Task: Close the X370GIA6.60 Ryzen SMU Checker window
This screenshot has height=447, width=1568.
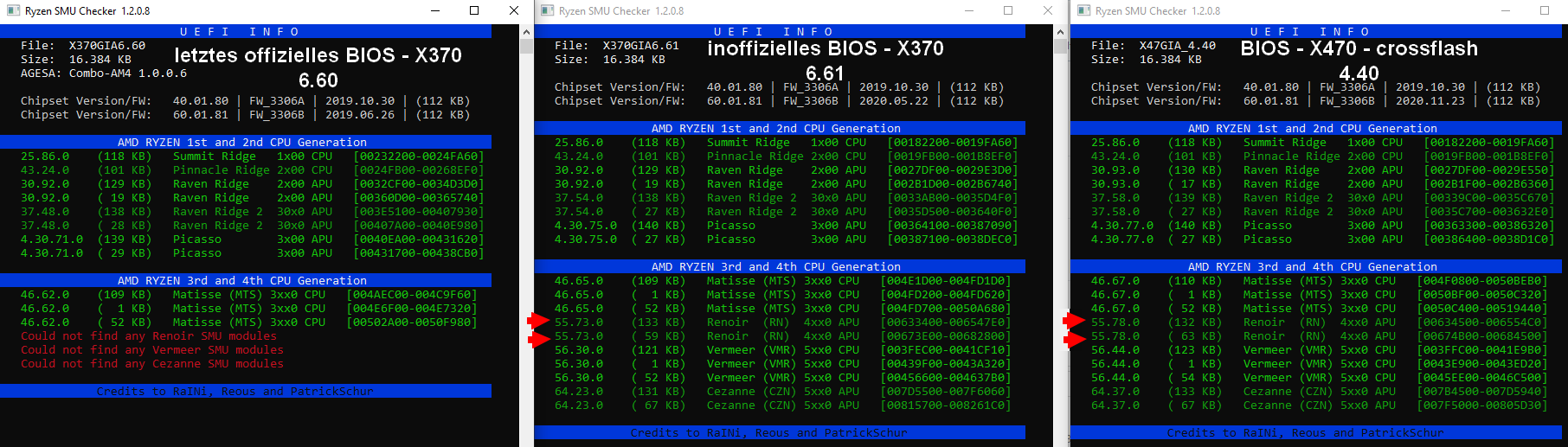Action: tap(514, 10)
